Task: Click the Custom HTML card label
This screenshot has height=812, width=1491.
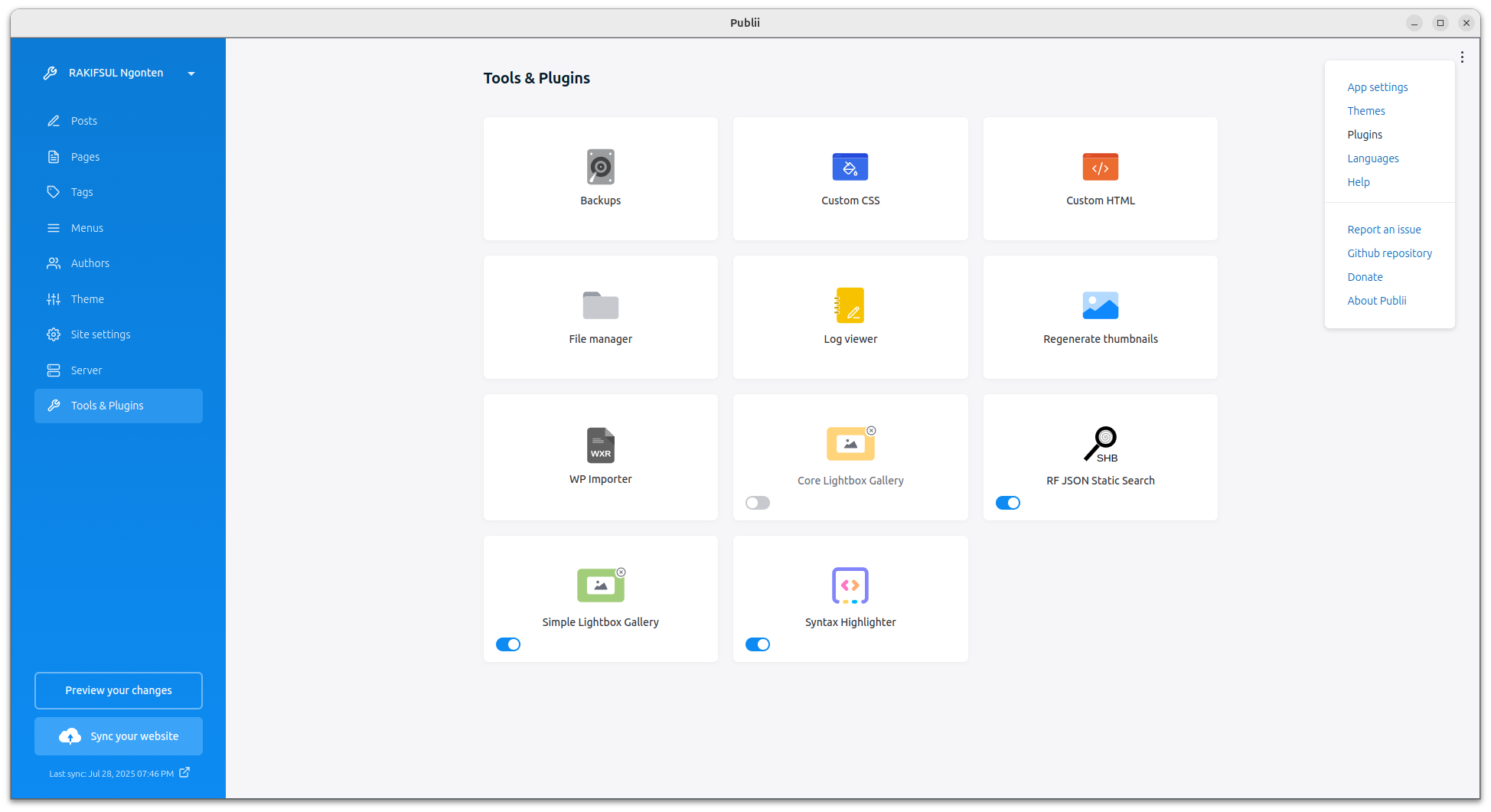Action: coord(1100,201)
